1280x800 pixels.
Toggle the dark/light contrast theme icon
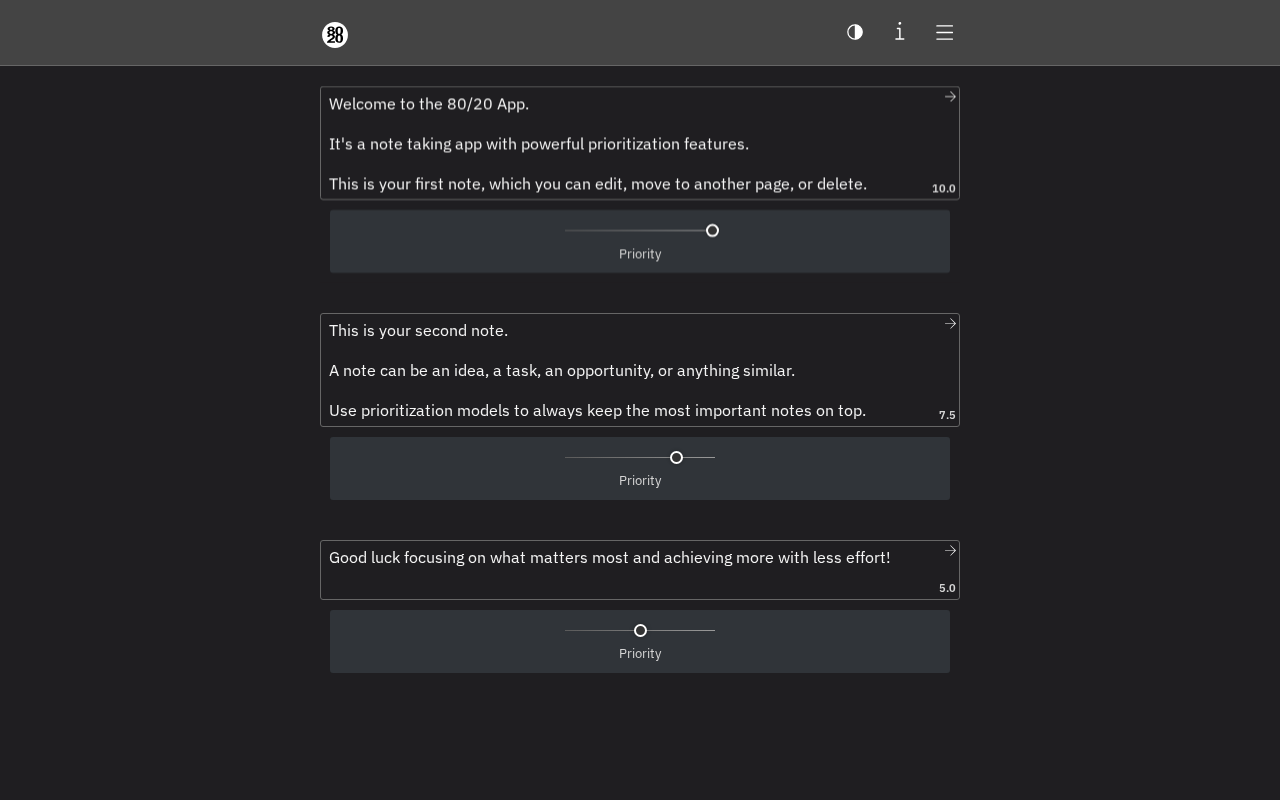pyautogui.click(x=855, y=32)
